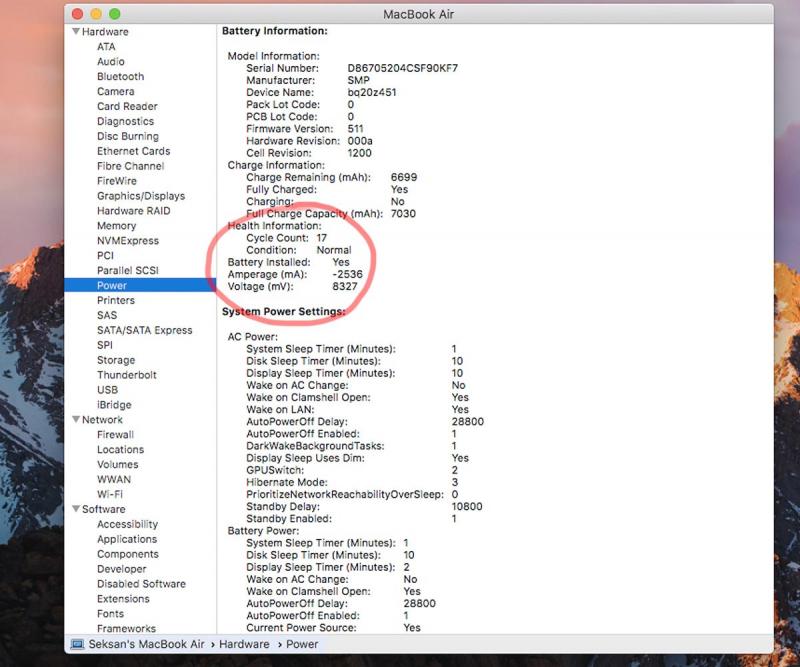Click Power in the path bar
The image size is (800, 667).
point(302,645)
